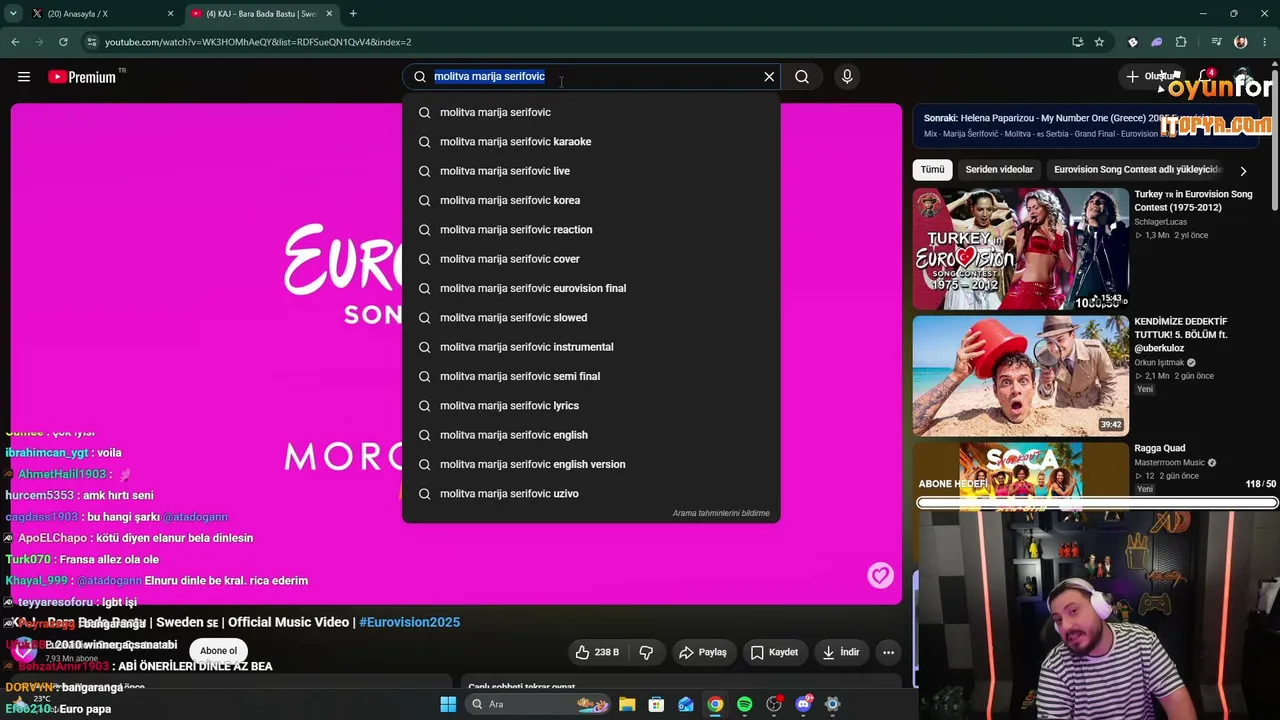Viewport: 1280px width, 720px height.
Task: Choose suggestion molitva marija serifovic uzivo
Action: click(x=591, y=494)
